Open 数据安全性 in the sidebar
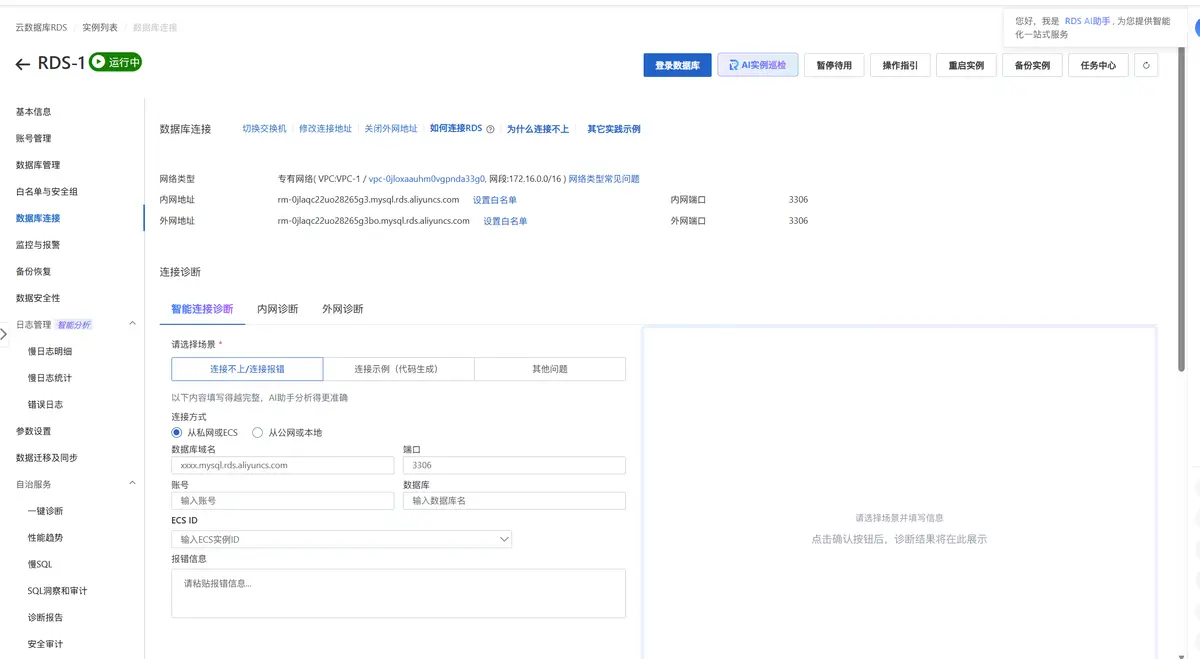Image resolution: width=1200 pixels, height=659 pixels. 38,298
